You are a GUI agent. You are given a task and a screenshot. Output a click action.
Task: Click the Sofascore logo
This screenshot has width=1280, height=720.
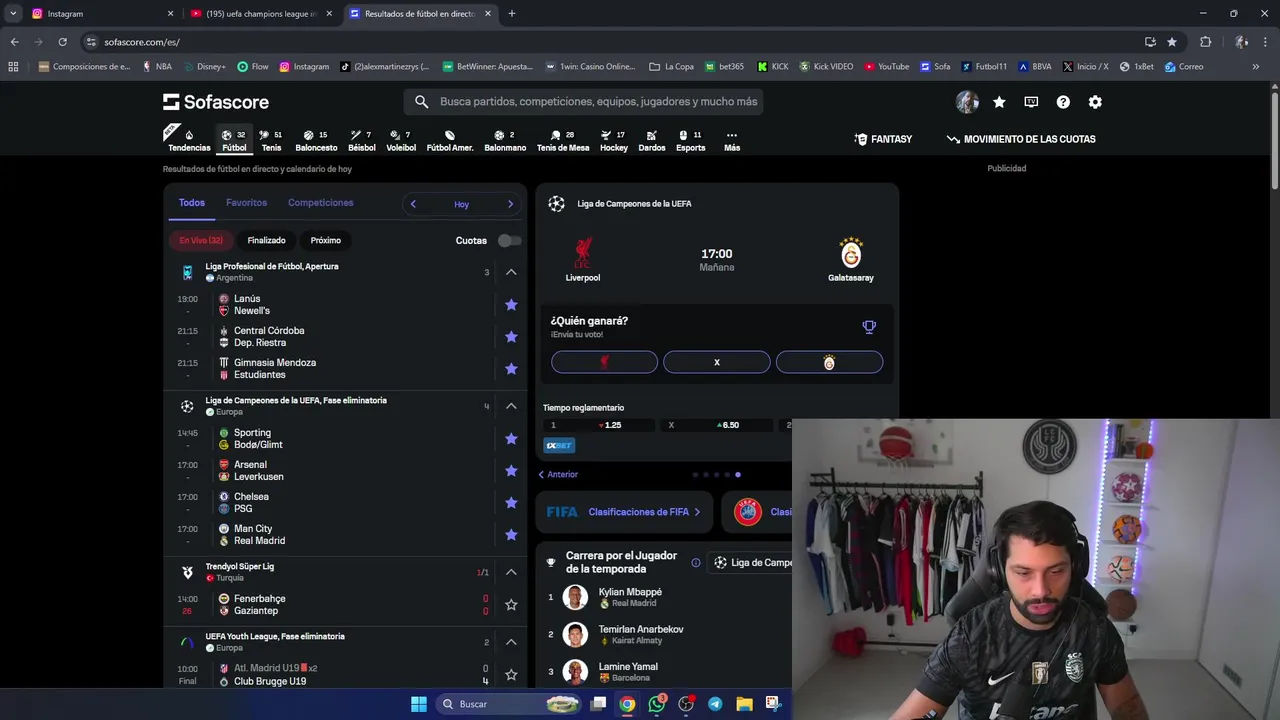(x=216, y=102)
